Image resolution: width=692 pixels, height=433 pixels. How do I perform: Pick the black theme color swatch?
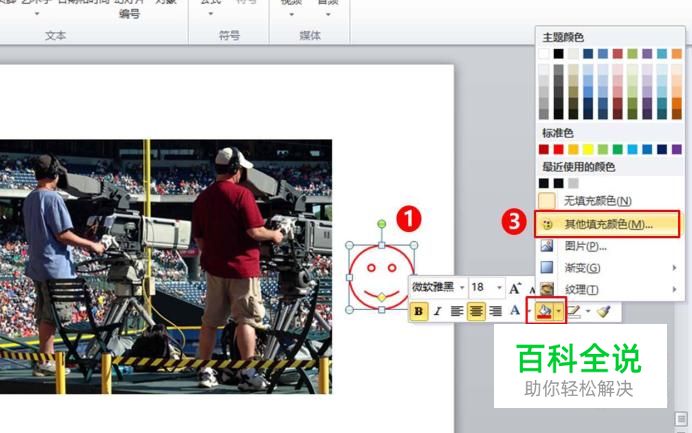pos(559,54)
